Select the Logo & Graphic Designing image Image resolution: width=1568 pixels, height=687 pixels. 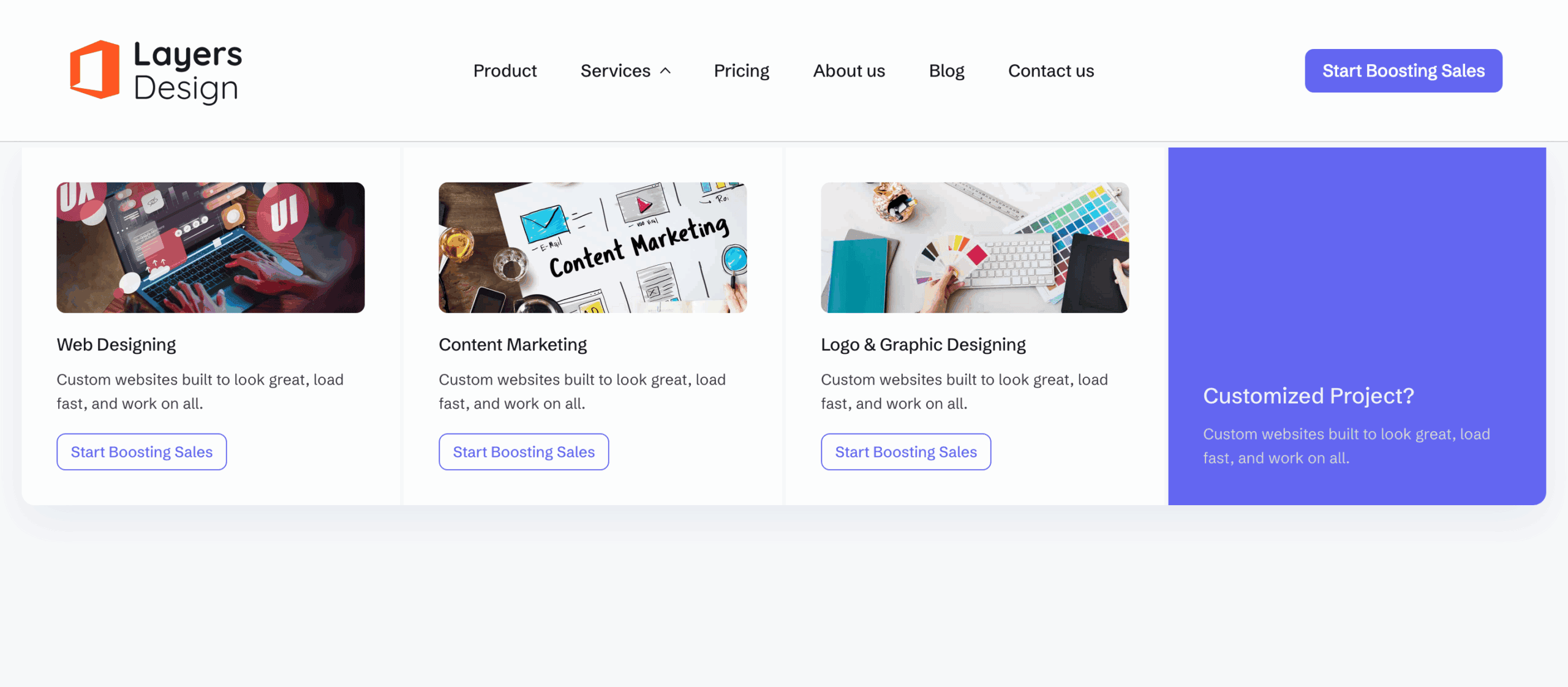[x=974, y=247]
